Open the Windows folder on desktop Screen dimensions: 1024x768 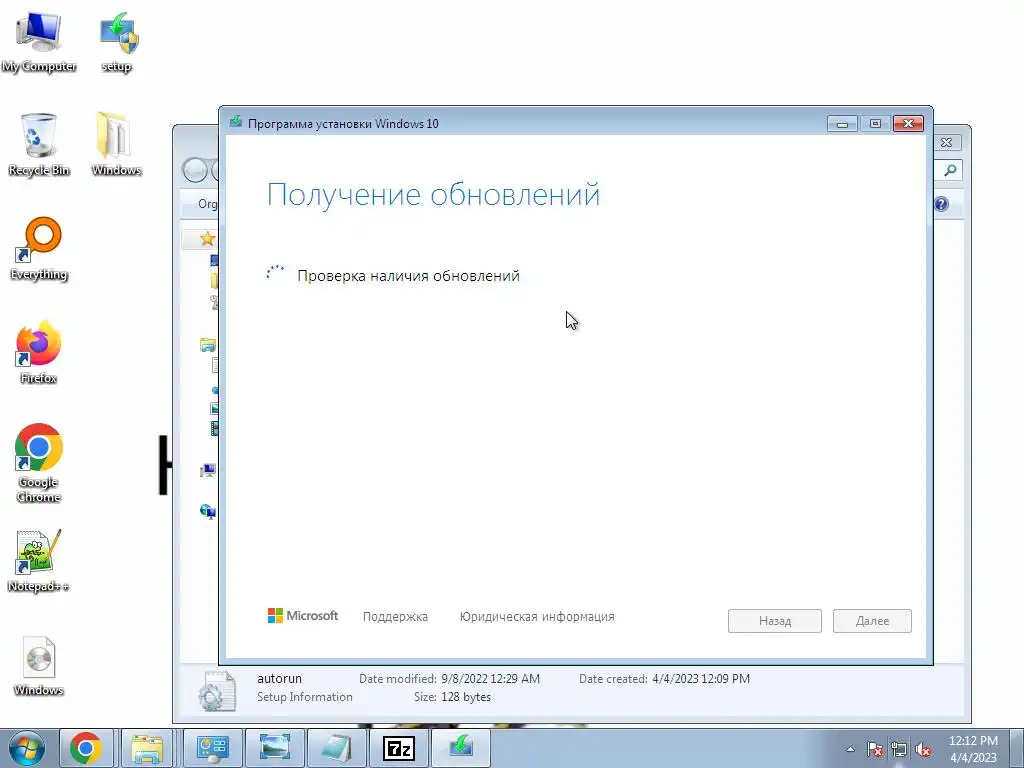point(116,144)
